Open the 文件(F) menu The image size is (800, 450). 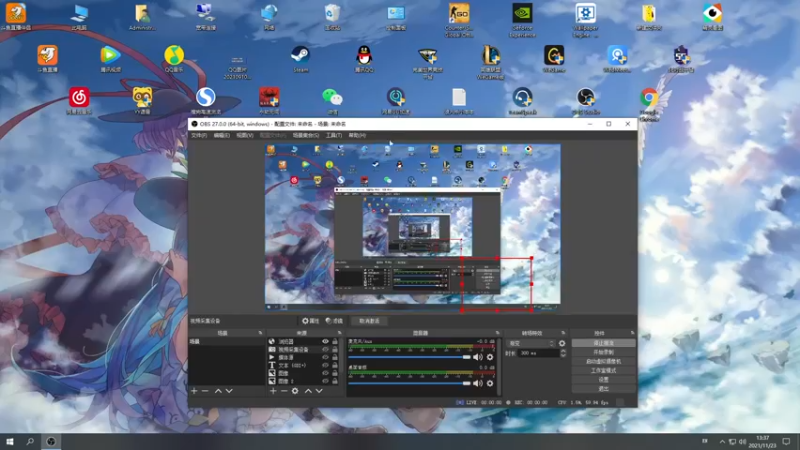coord(198,135)
